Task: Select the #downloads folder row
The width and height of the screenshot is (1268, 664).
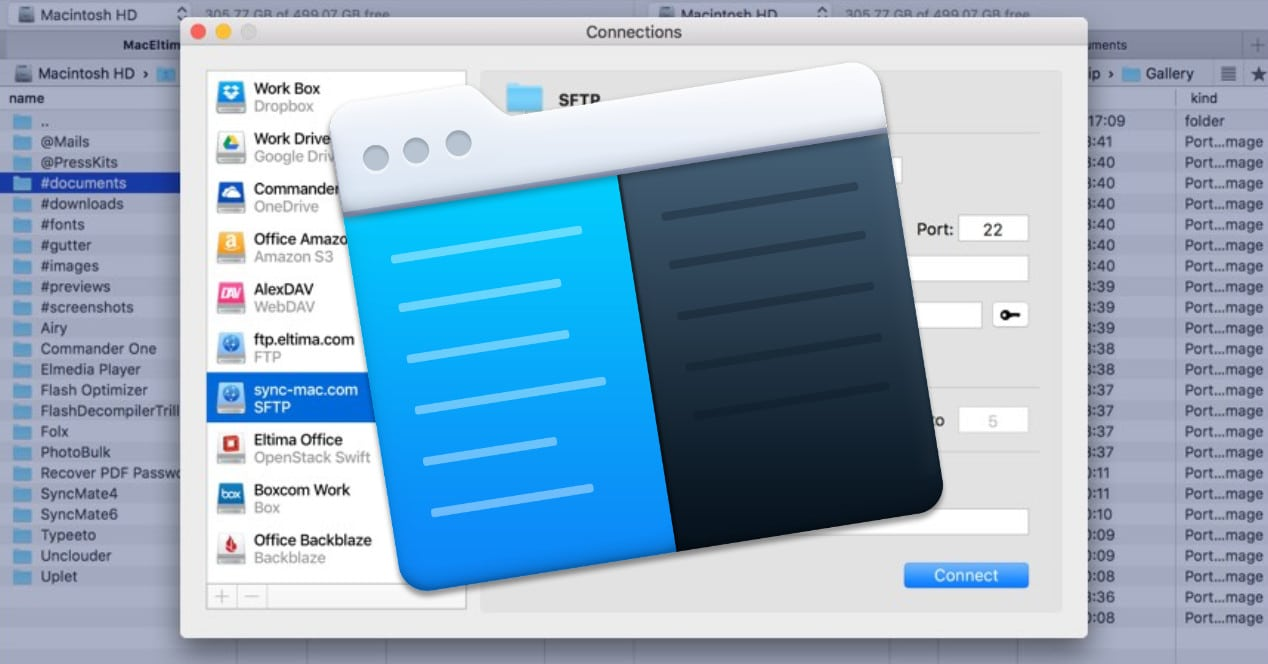Action: point(90,204)
